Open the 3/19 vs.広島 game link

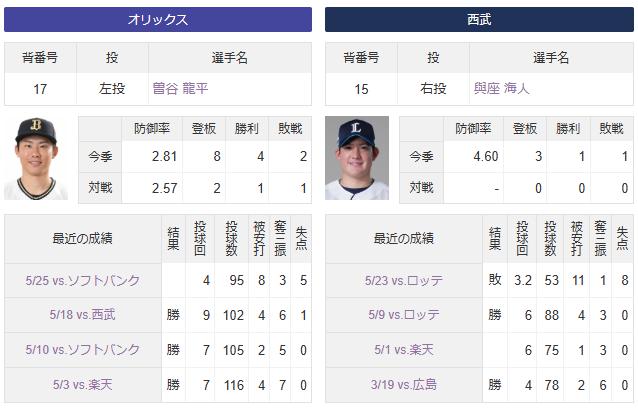(x=403, y=384)
